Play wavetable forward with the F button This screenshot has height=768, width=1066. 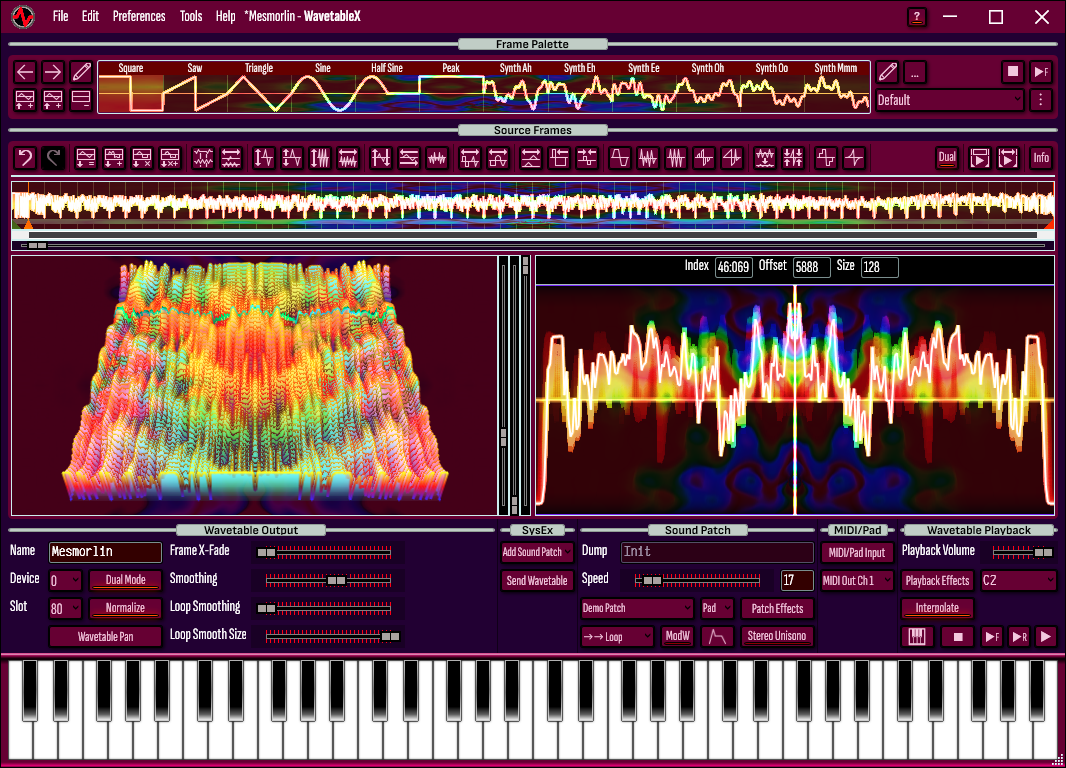tap(992, 636)
